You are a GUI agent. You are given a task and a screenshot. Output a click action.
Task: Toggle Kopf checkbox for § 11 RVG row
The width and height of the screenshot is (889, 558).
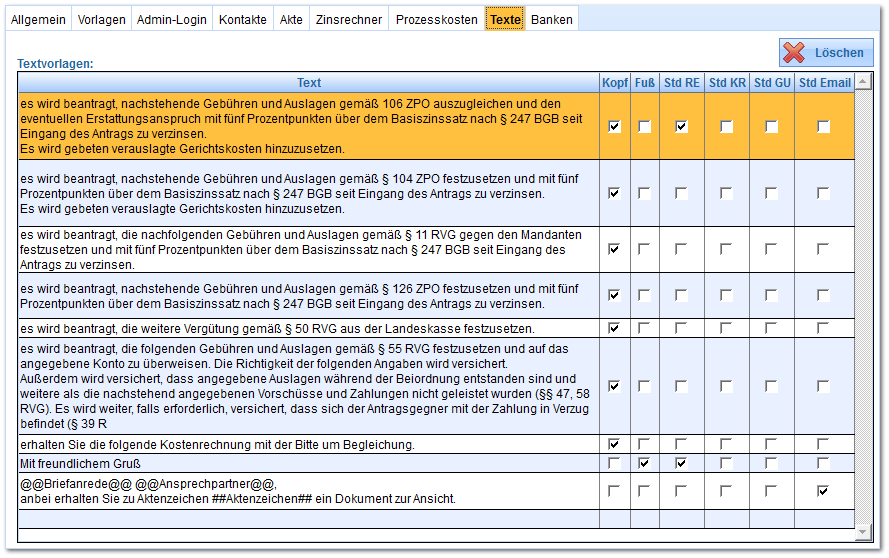click(x=614, y=249)
